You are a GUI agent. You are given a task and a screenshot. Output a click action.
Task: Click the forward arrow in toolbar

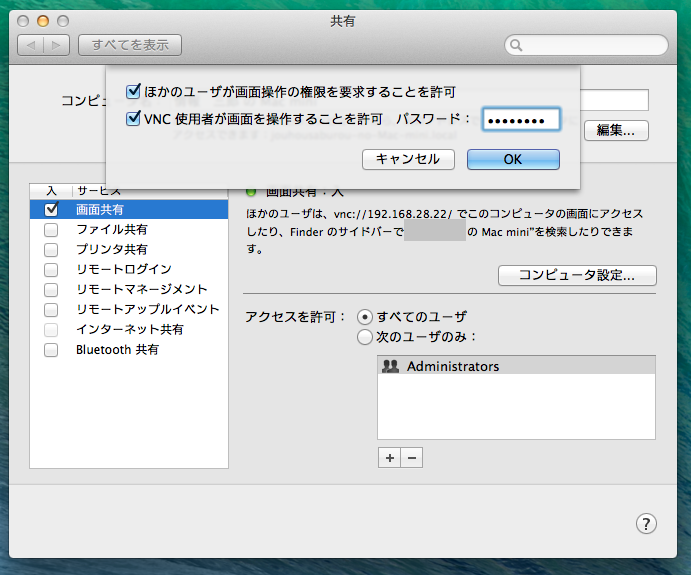click(x=56, y=45)
